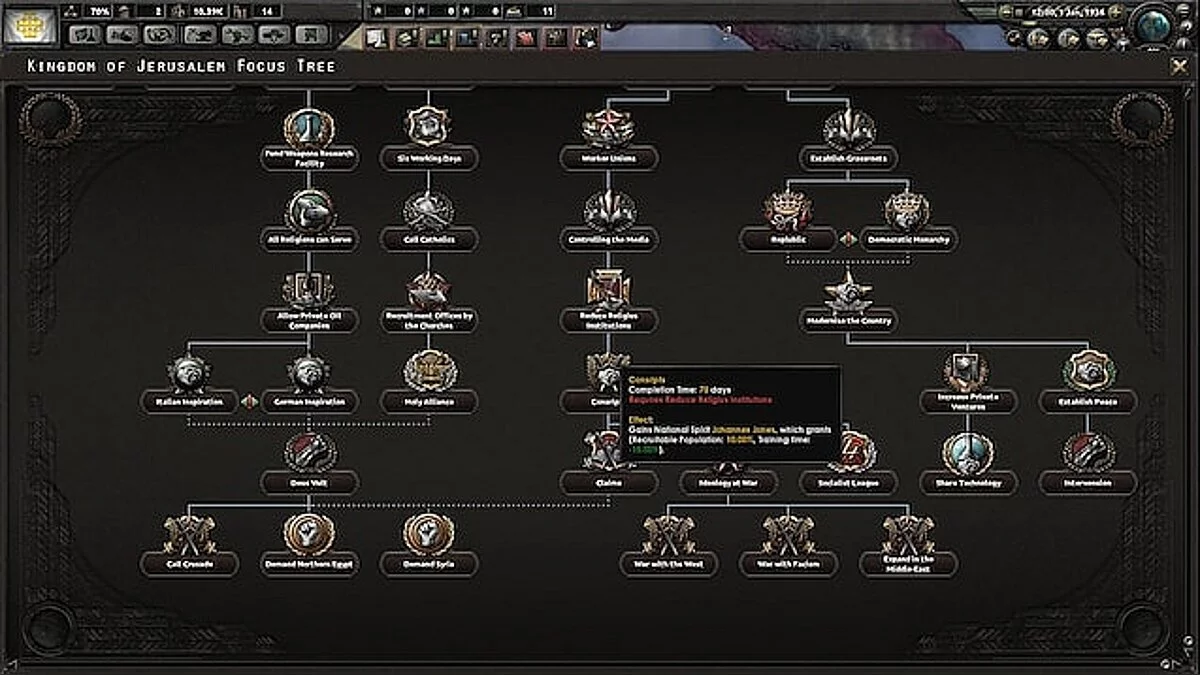The image size is (1200, 675).
Task: Open the Kingdom of Jerusalem flag panel
Action: coord(29,26)
